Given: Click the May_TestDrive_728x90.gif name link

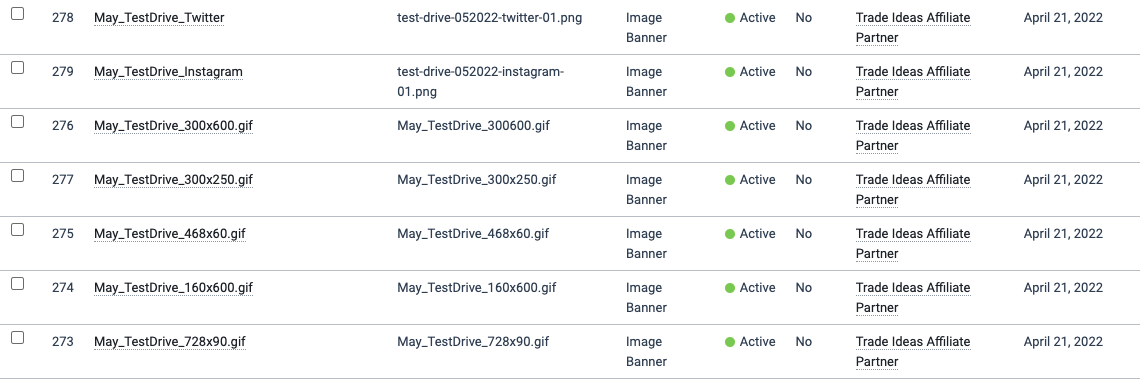Looking at the screenshot, I should (x=170, y=342).
